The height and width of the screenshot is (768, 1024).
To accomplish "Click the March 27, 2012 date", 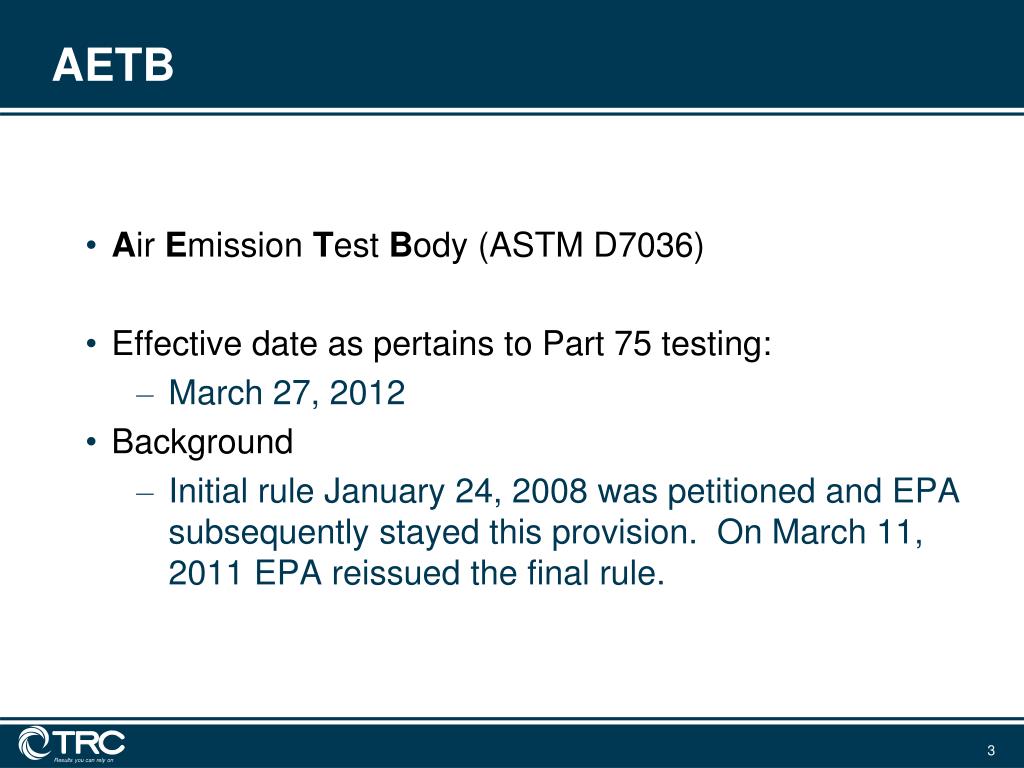I will [x=287, y=392].
